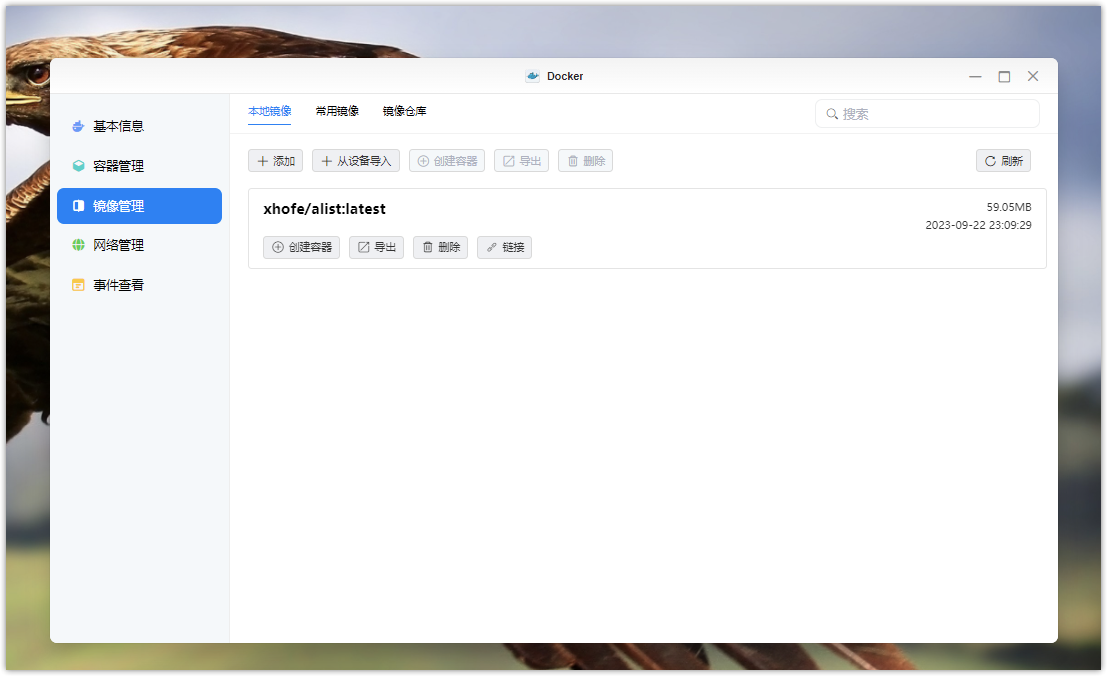Switch to the 本地镜像 tab

click(270, 111)
